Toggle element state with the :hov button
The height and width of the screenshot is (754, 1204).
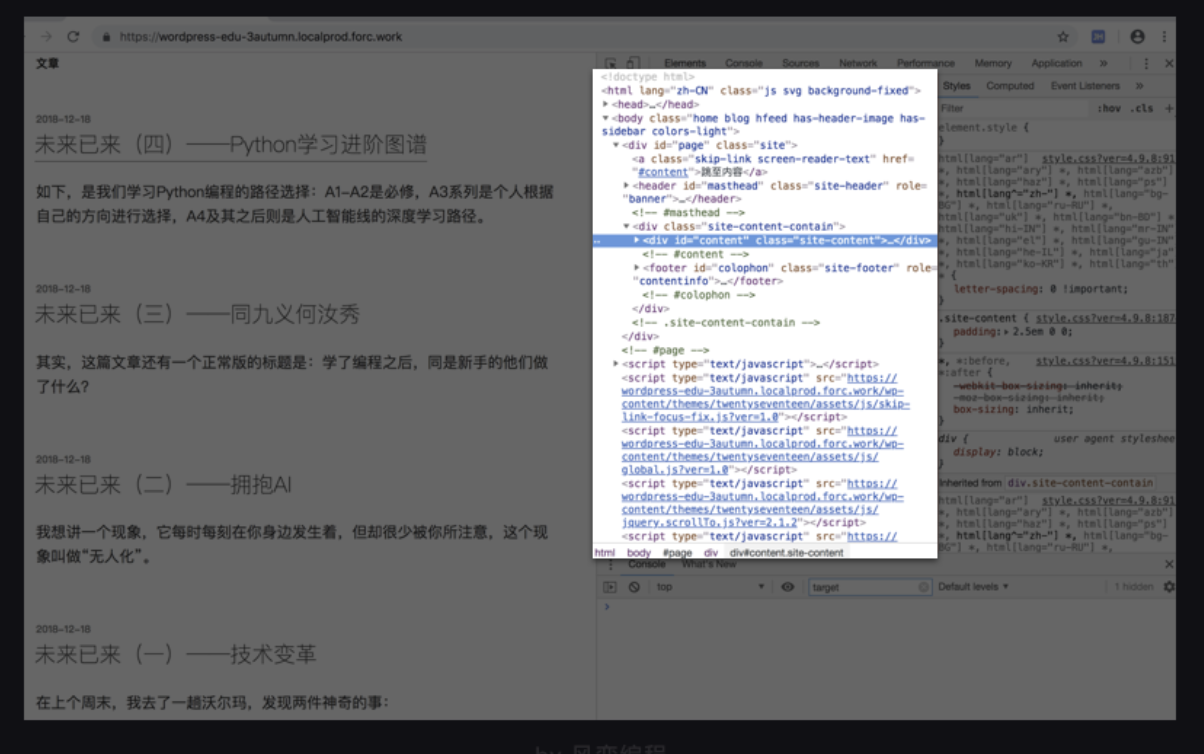click(x=1112, y=107)
